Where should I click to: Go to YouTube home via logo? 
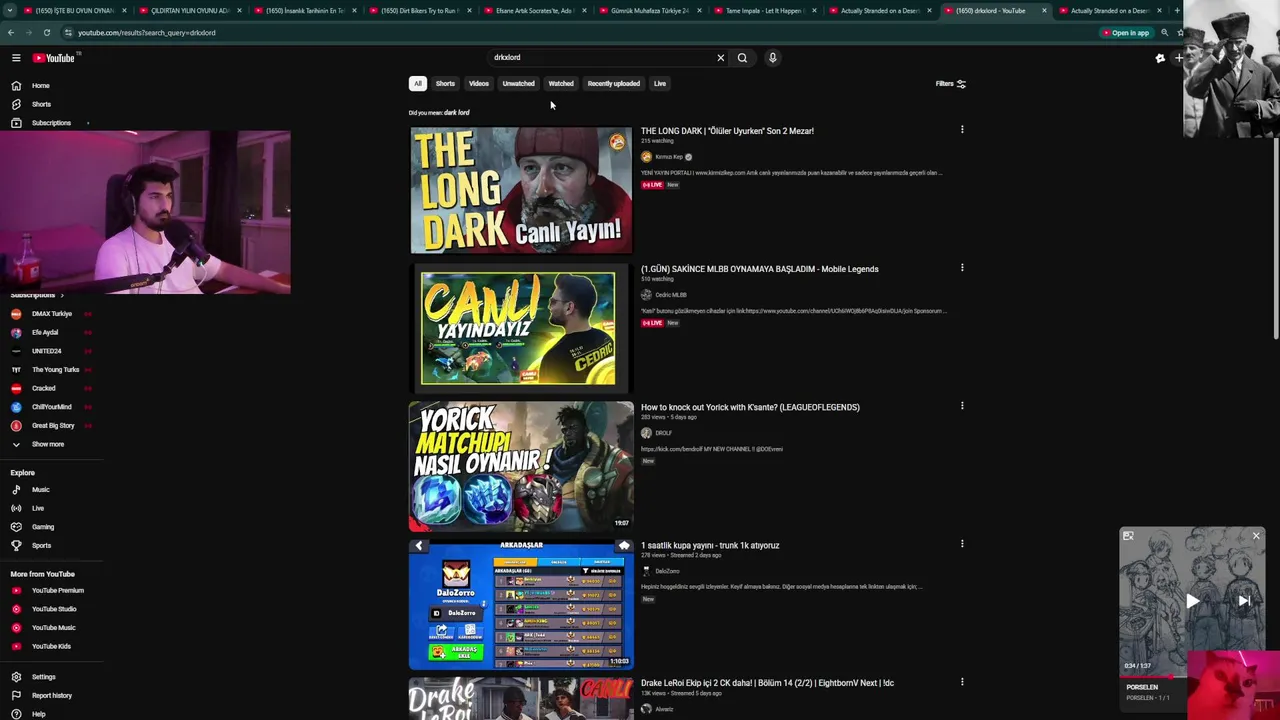pyautogui.click(x=53, y=58)
